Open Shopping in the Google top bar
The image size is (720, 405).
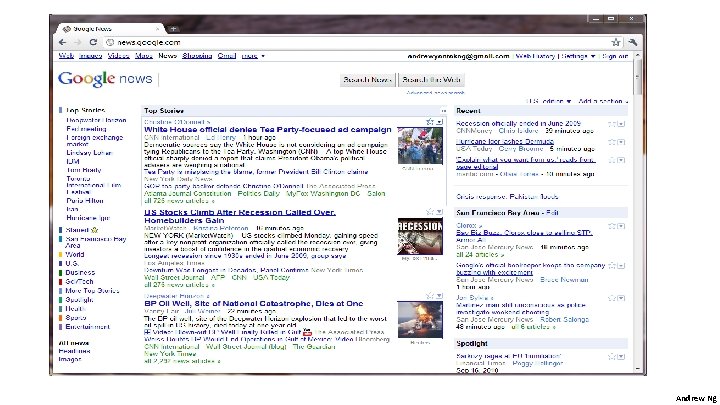pyautogui.click(x=197, y=56)
